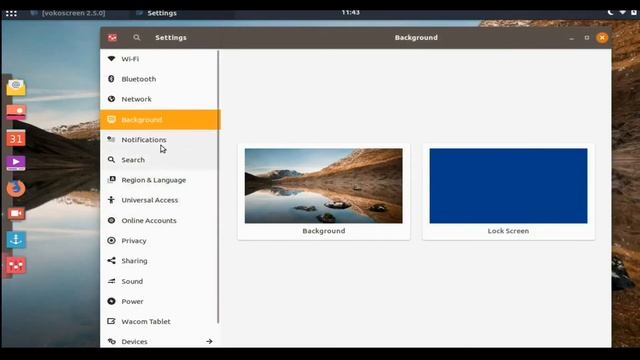Click the Settings entry in the top bar
The image size is (640, 360).
pos(157,13)
